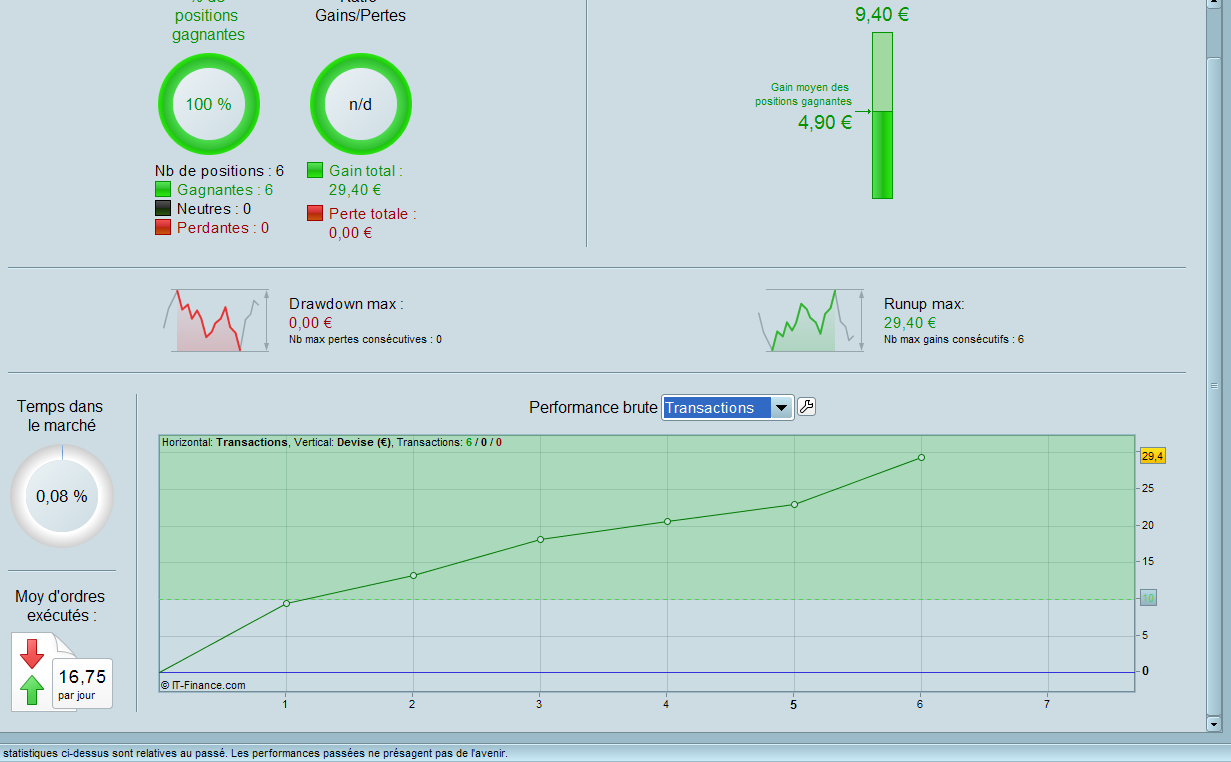
Task: Click the 'Performance brute' label
Action: pyautogui.click(x=593, y=408)
